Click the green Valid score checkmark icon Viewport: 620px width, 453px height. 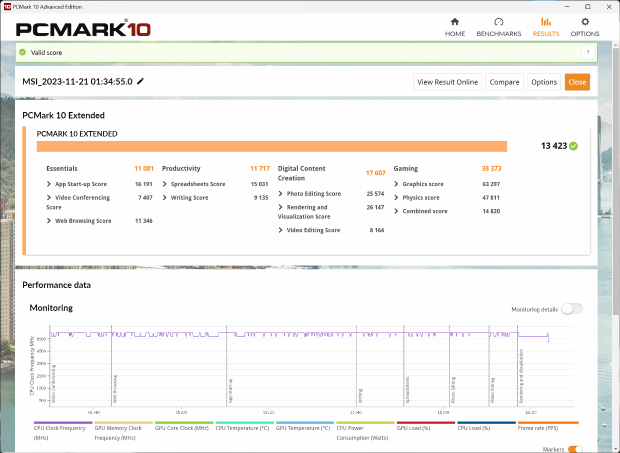coord(23,52)
